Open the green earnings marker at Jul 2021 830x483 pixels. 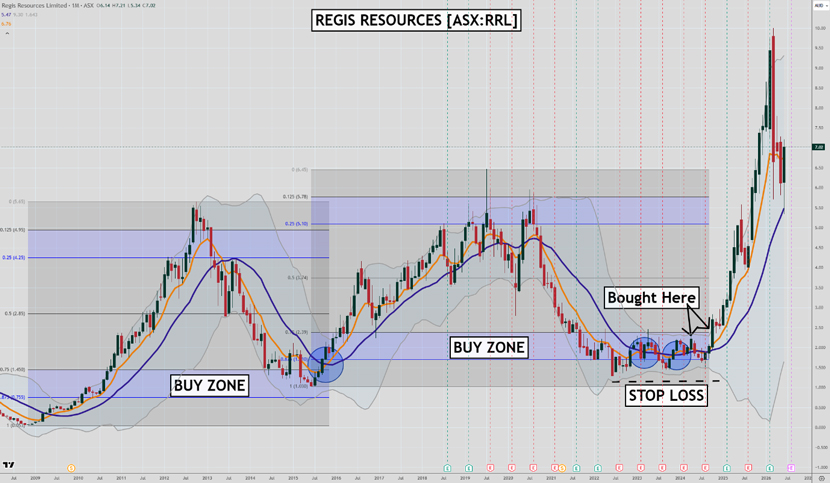point(576,468)
